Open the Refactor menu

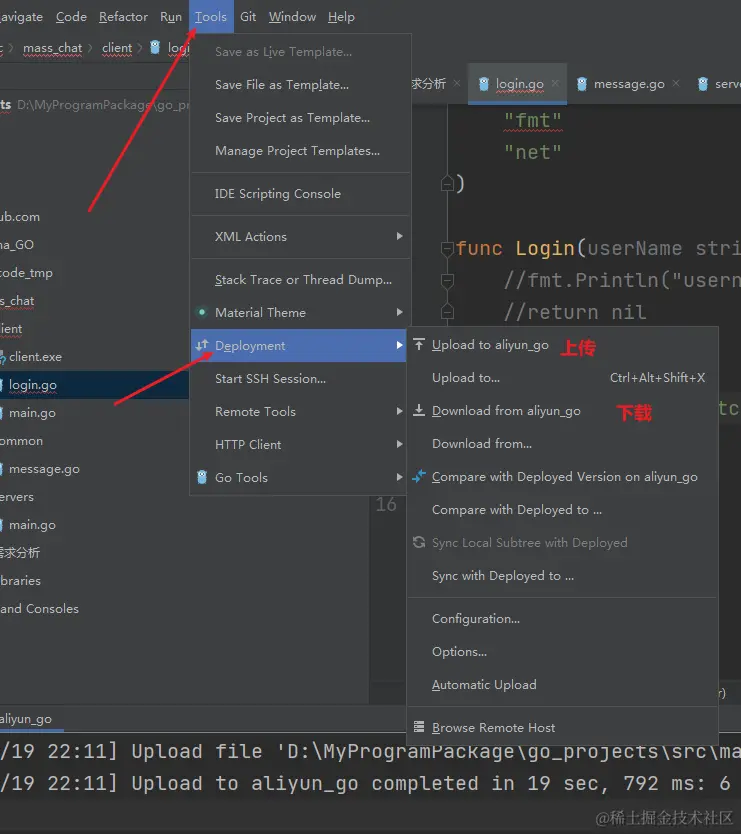coord(123,17)
